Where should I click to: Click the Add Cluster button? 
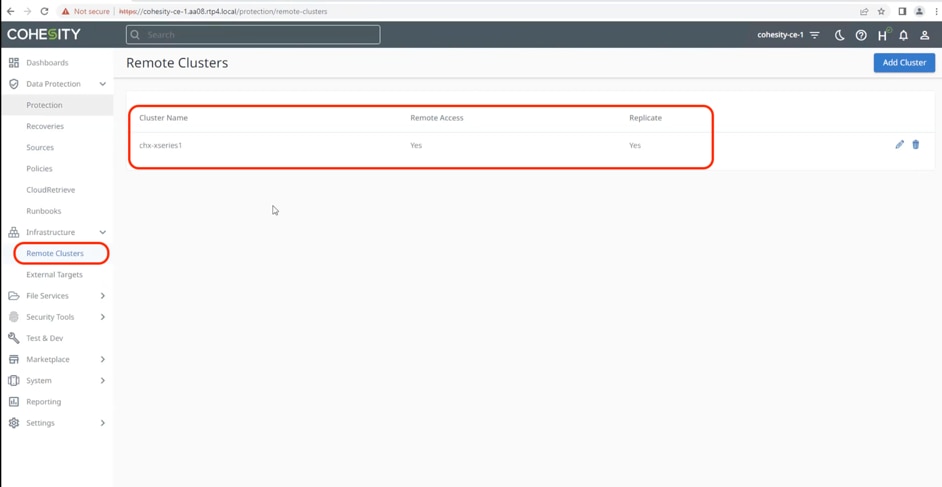click(x=904, y=62)
